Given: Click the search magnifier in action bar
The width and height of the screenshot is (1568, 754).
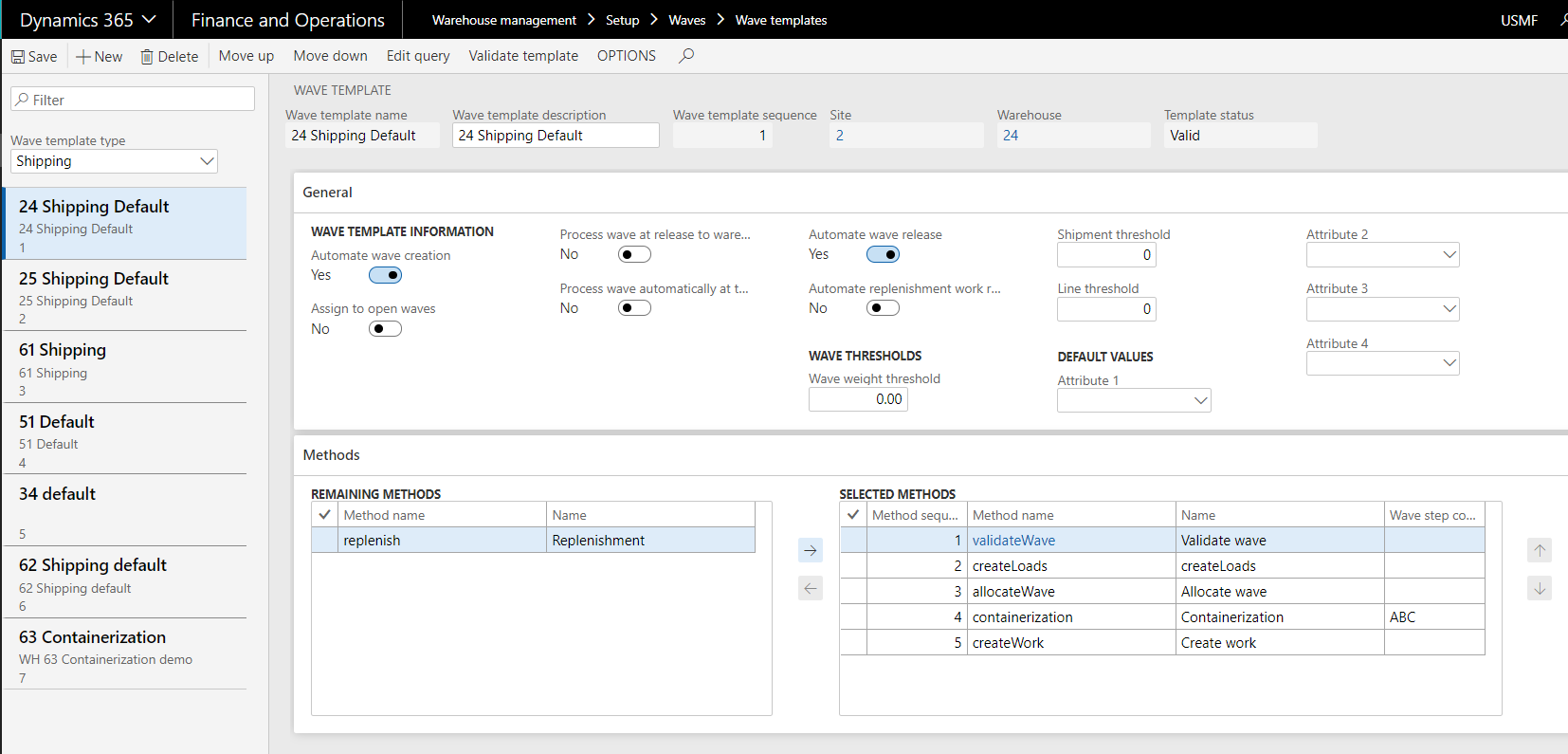Looking at the screenshot, I should tap(686, 56).
